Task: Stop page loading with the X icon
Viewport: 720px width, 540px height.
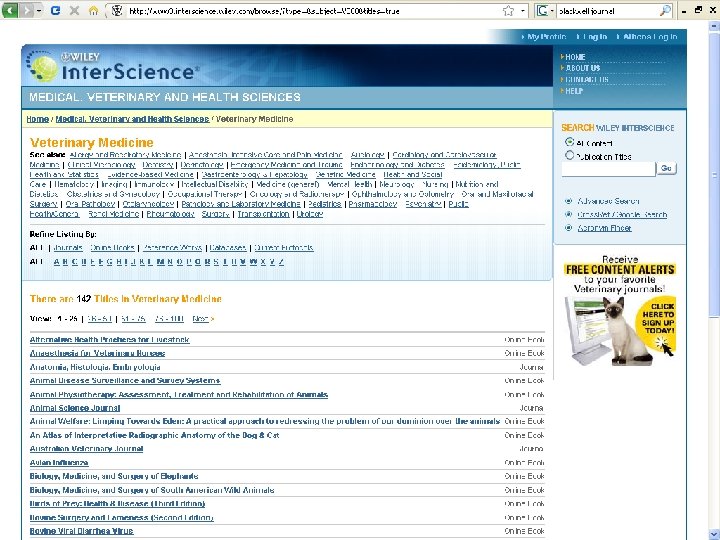Action: tap(74, 10)
